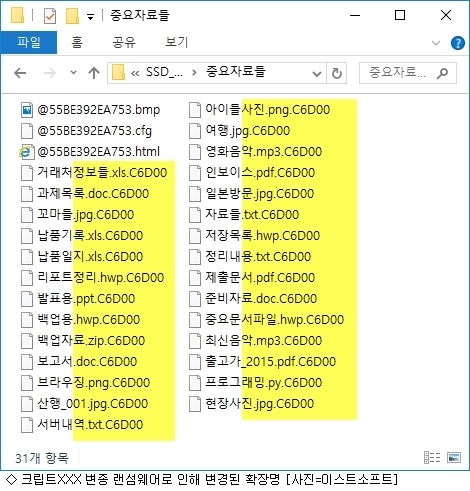Select file @55BE392EA753.html
The image size is (470, 491).
[x=90, y=152]
